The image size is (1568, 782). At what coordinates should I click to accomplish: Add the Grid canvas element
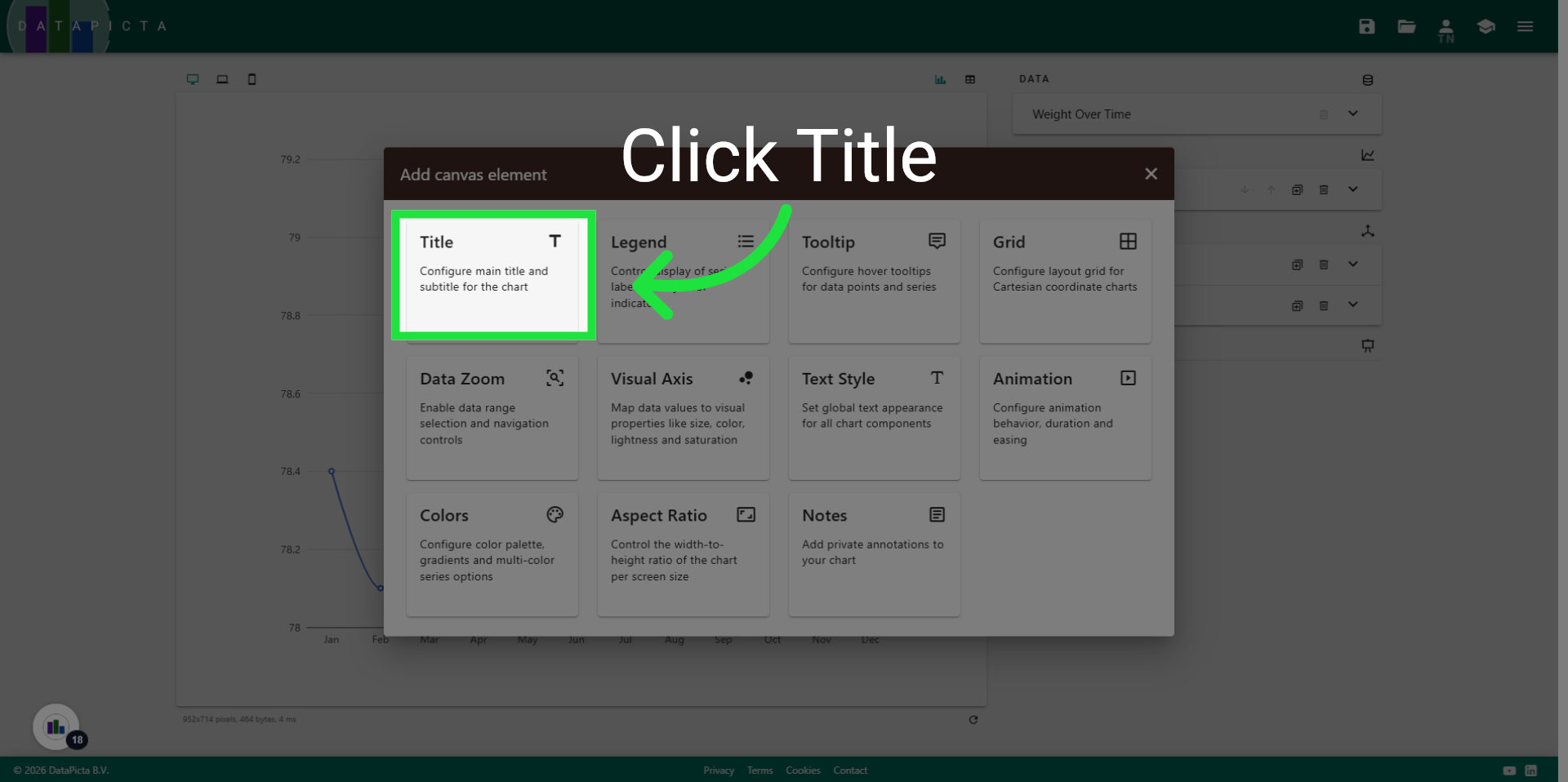pyautogui.click(x=1066, y=281)
